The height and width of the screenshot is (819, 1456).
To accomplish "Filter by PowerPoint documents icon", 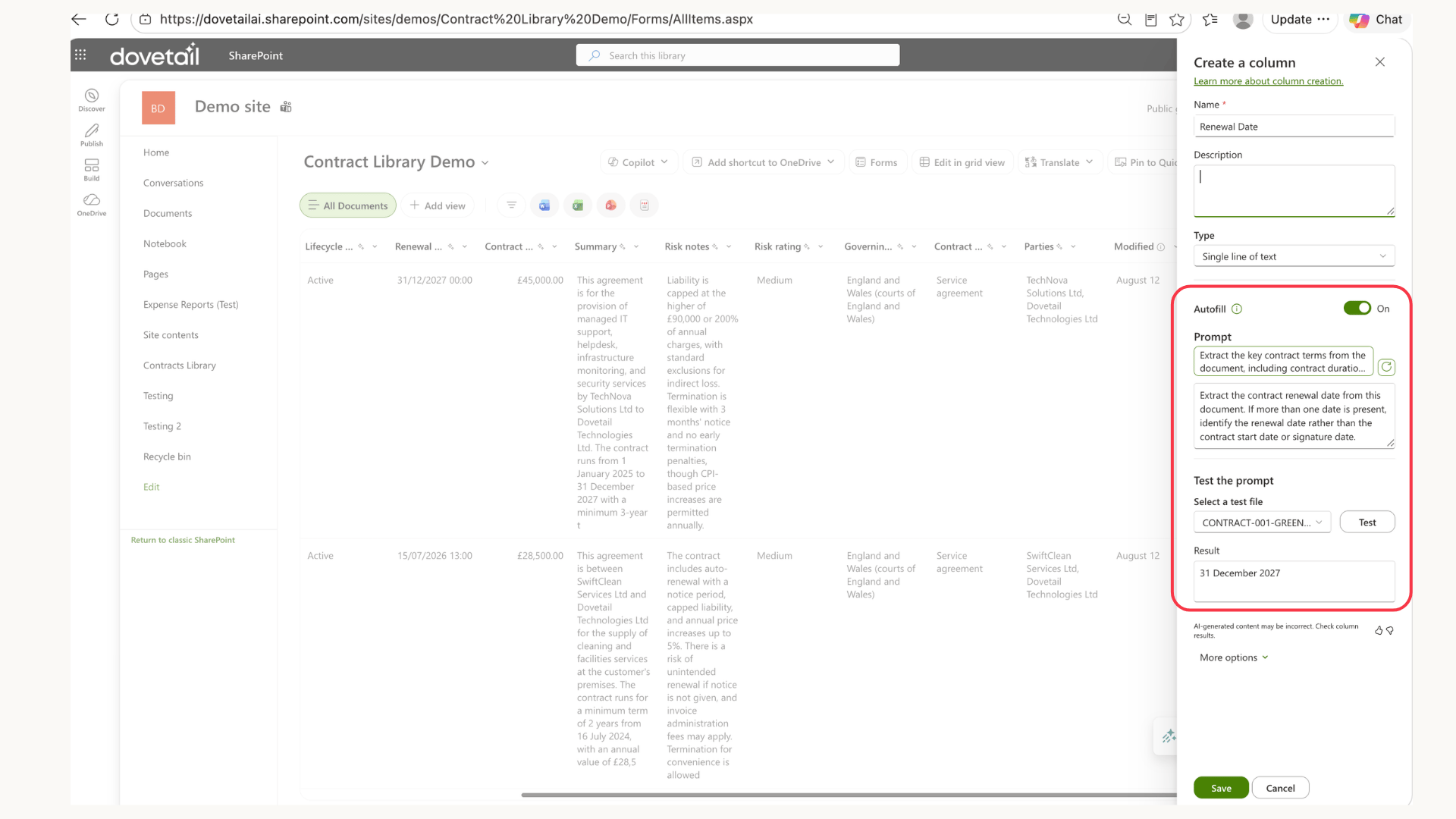I will 611,206.
